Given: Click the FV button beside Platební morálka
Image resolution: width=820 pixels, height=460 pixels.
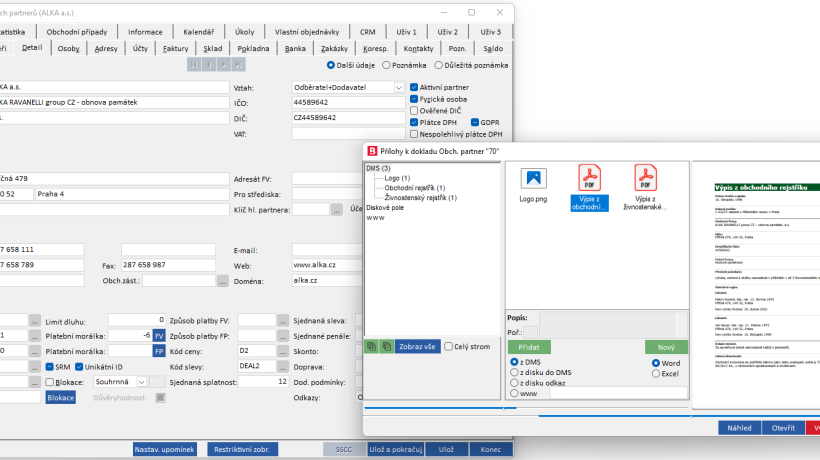Looking at the screenshot, I should pyautogui.click(x=158, y=335).
